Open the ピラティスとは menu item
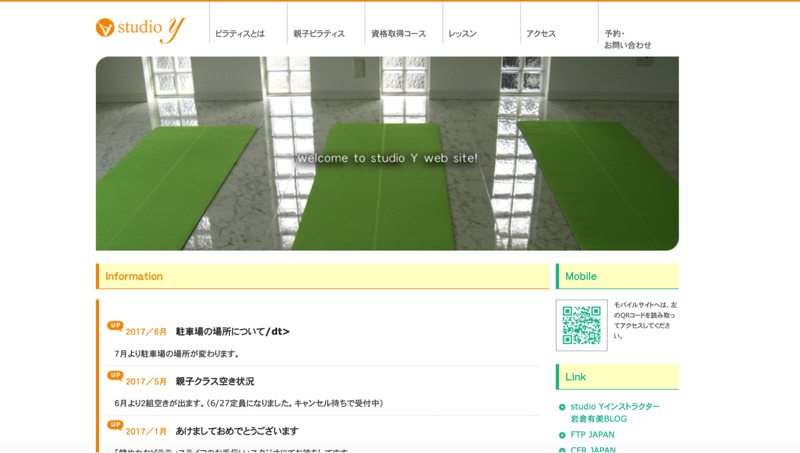This screenshot has height=453, width=800. click(x=240, y=34)
